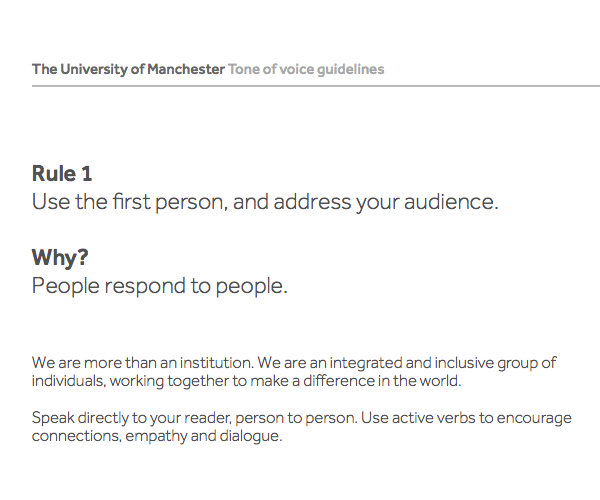This screenshot has width=600, height=500.
Task: Click the word "Manchester" in the header
Action: pyautogui.click(x=186, y=70)
